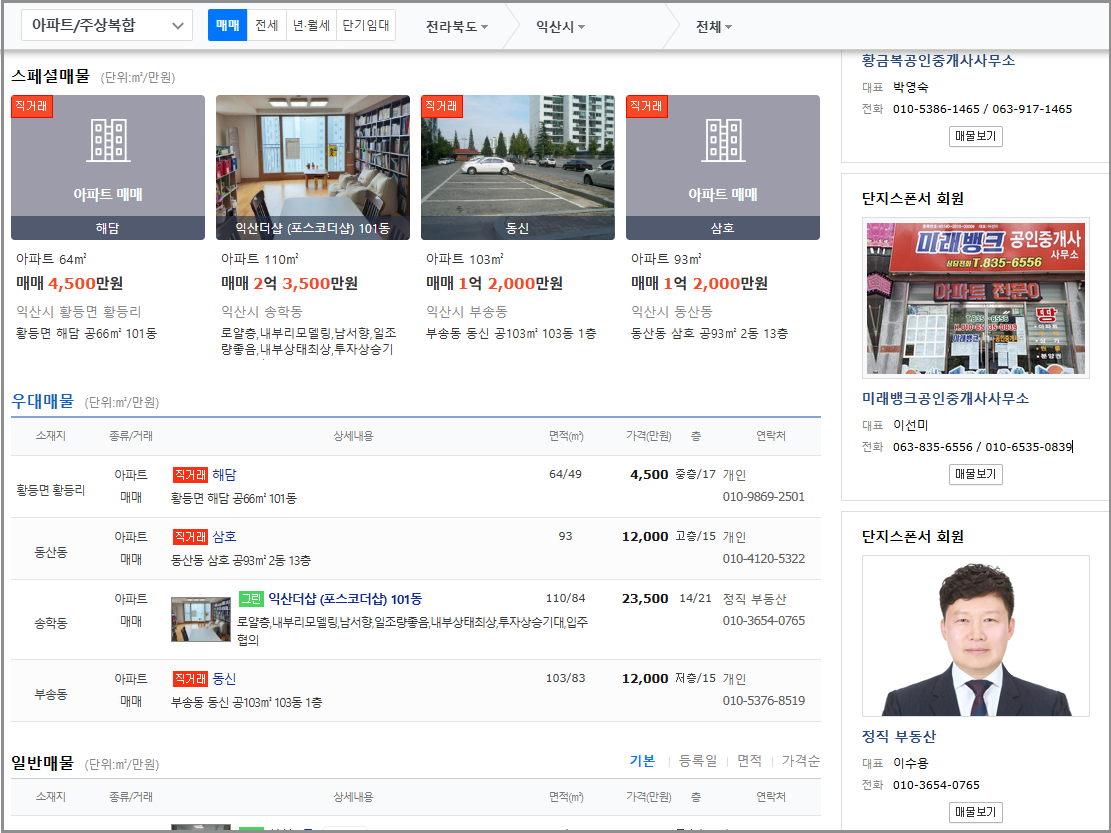This screenshot has height=833, width=1111.
Task: Click the 직거래 badge on the 동신 card
Action: point(442,105)
